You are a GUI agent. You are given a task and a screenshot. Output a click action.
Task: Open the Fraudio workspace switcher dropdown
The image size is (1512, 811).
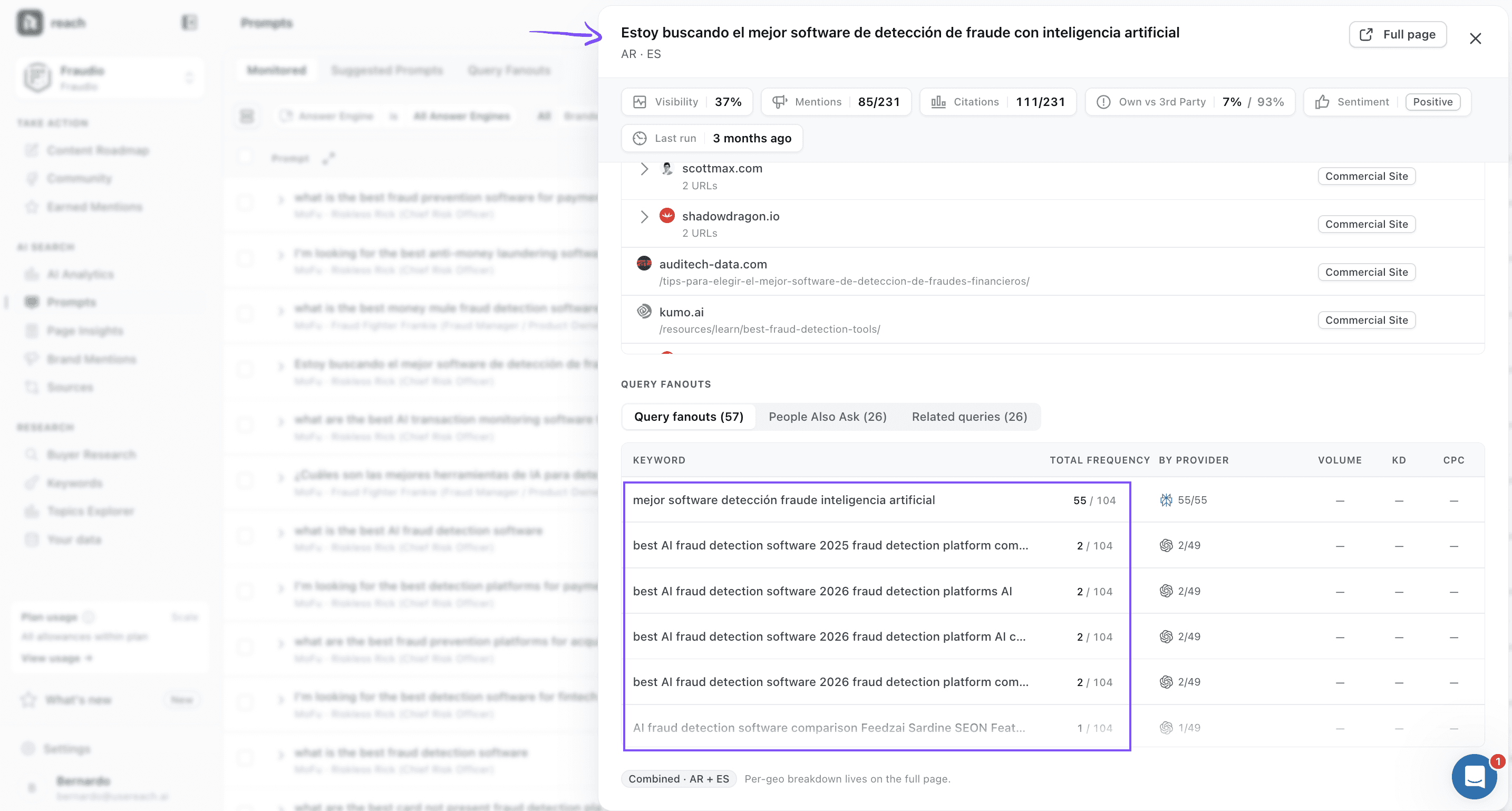point(110,78)
